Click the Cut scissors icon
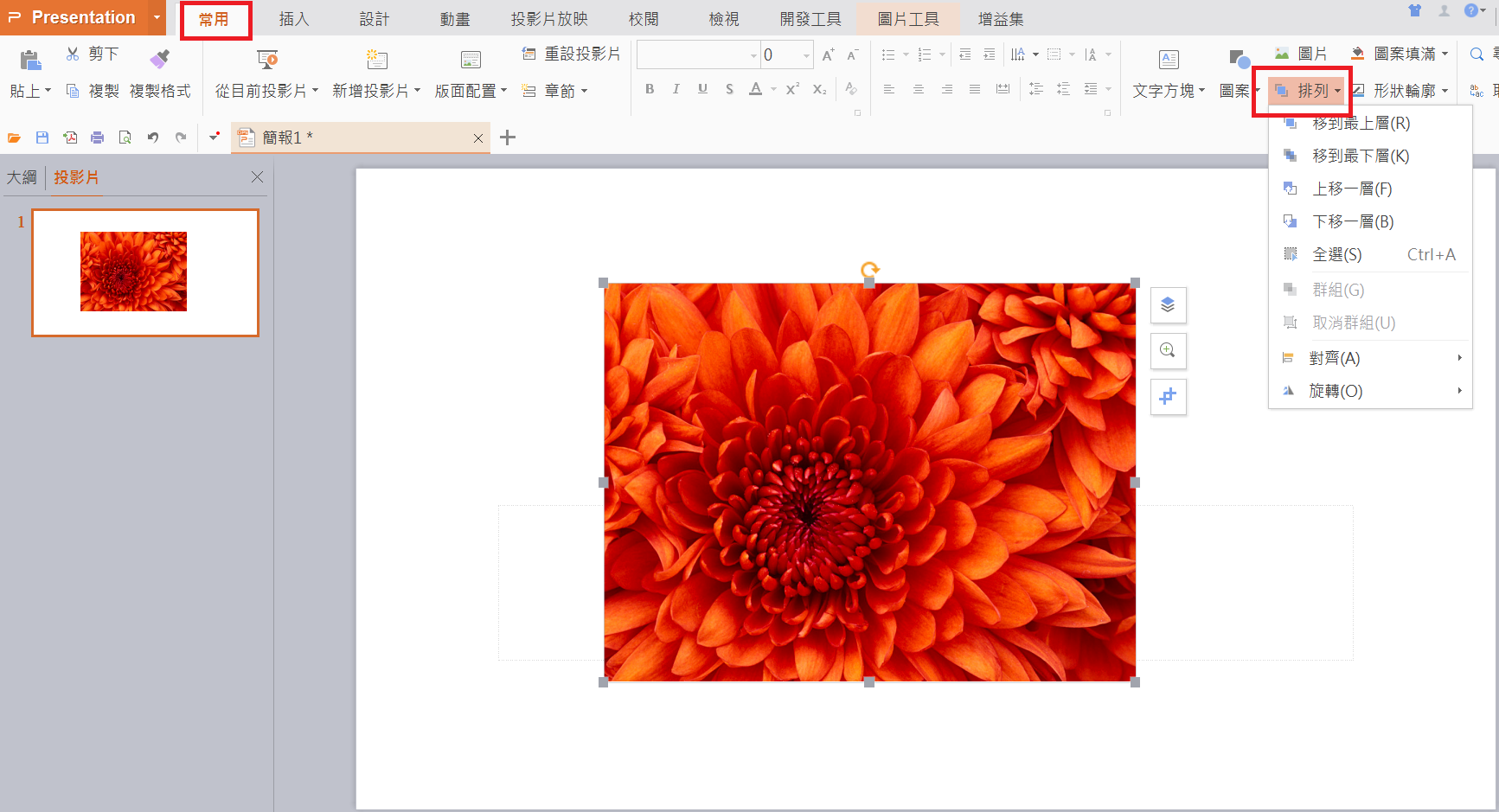 tap(73, 54)
